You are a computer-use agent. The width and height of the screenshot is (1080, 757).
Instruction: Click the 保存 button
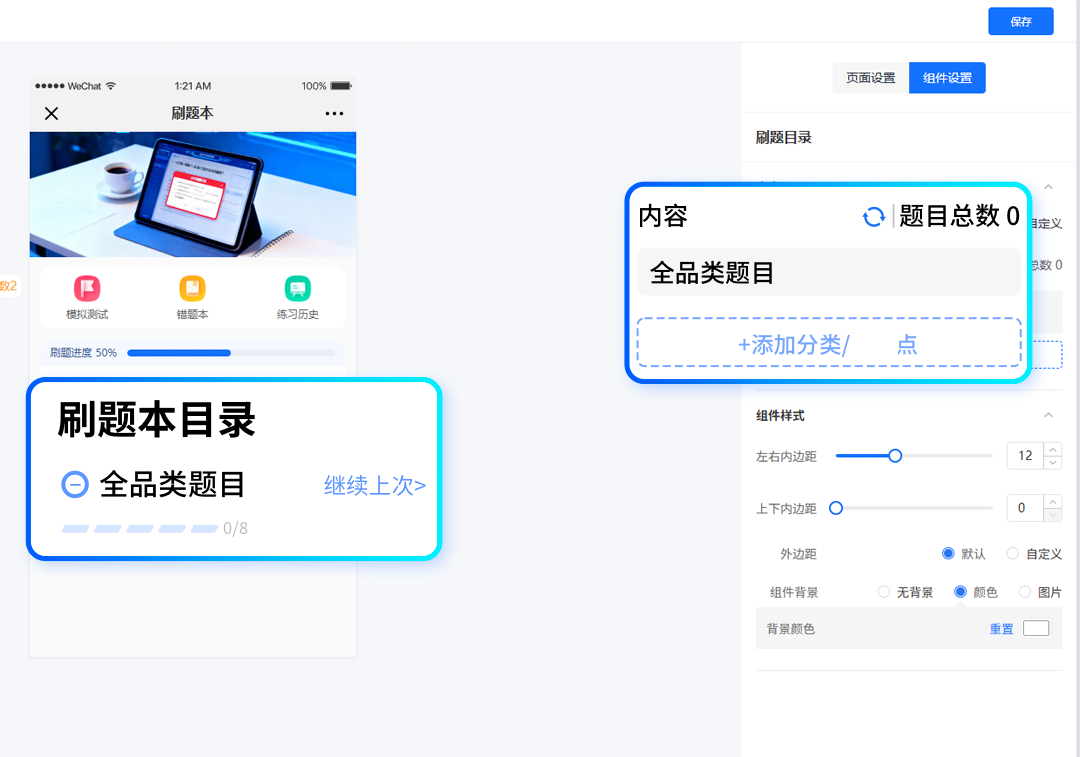(x=1020, y=21)
